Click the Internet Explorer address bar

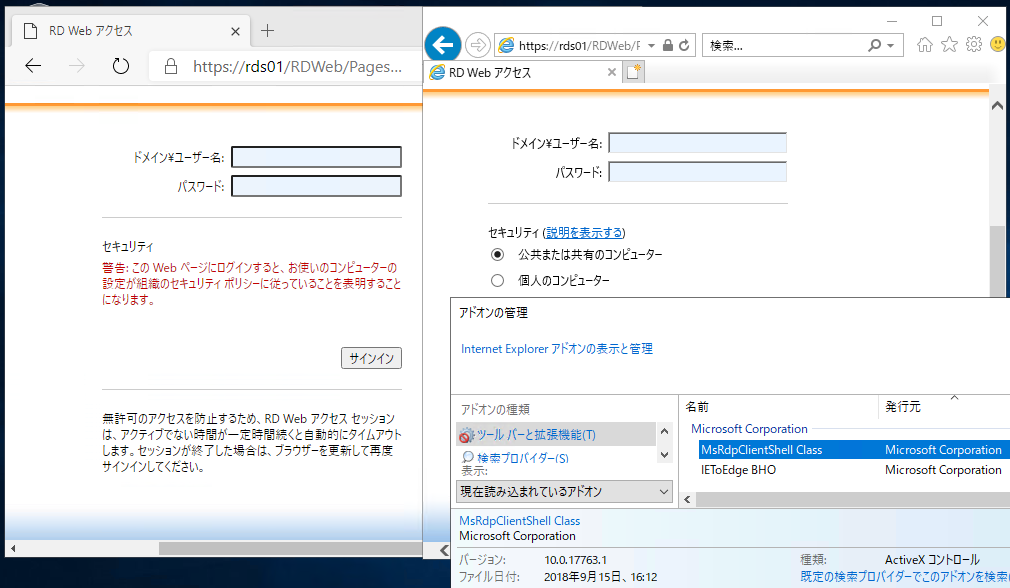click(579, 46)
